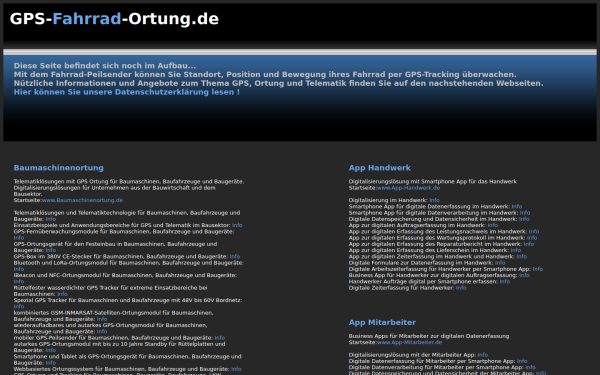This screenshot has width=600, height=375.
Task: Open Info for App zur digitalen Zeiterfassung
Action: pos(522,257)
